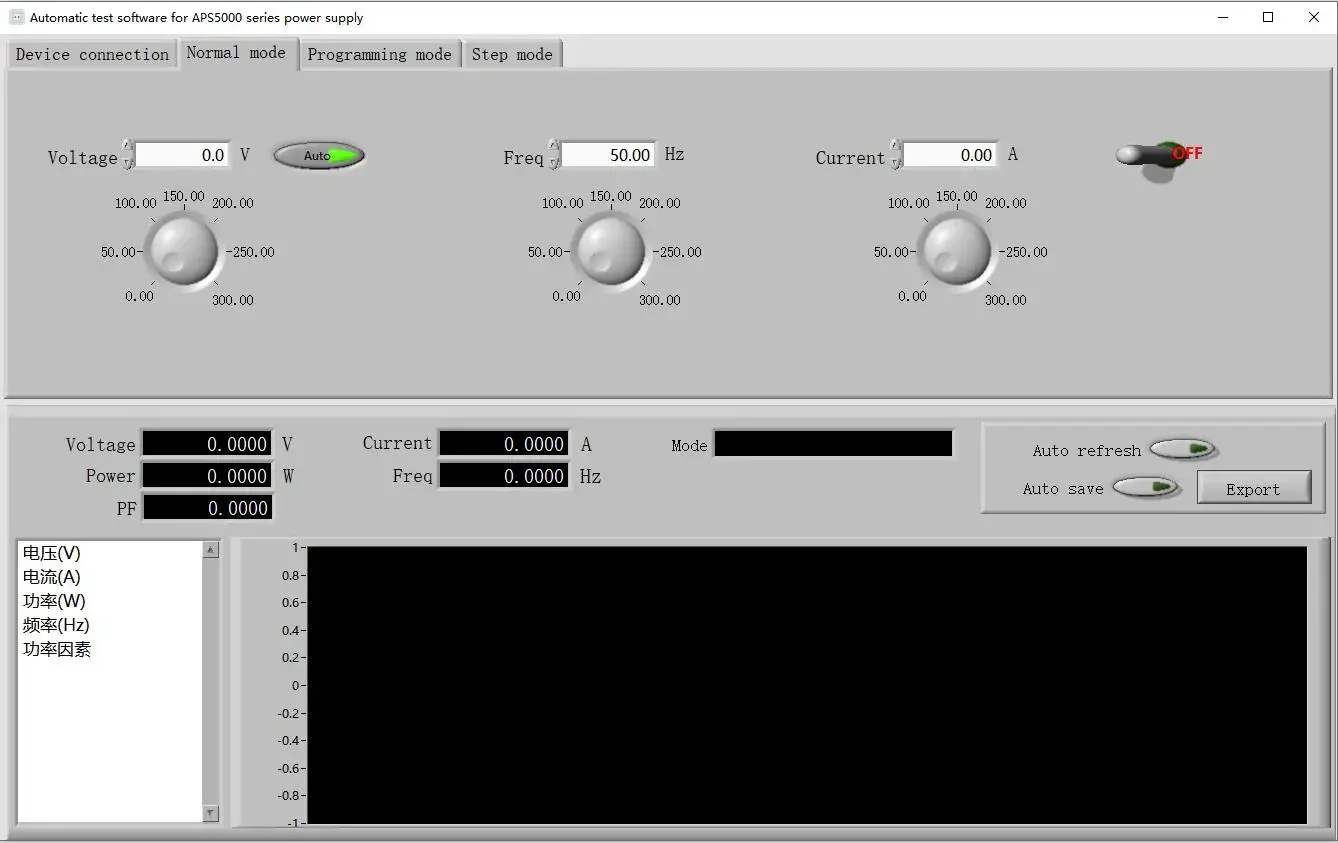Maximize the APS5000 software window

click(1268, 17)
